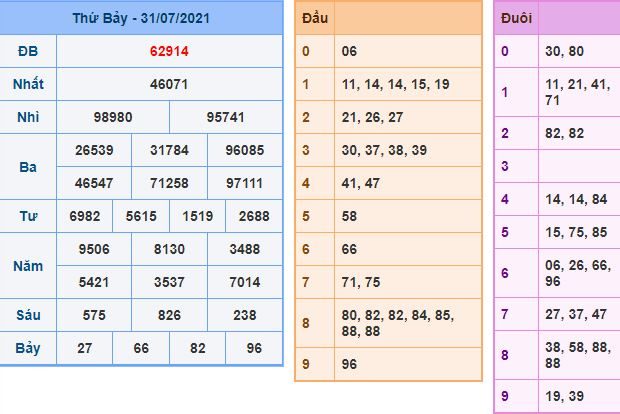Select the Bảy prize label
Image resolution: width=620 pixels, height=414 pixels.
pyautogui.click(x=28, y=348)
